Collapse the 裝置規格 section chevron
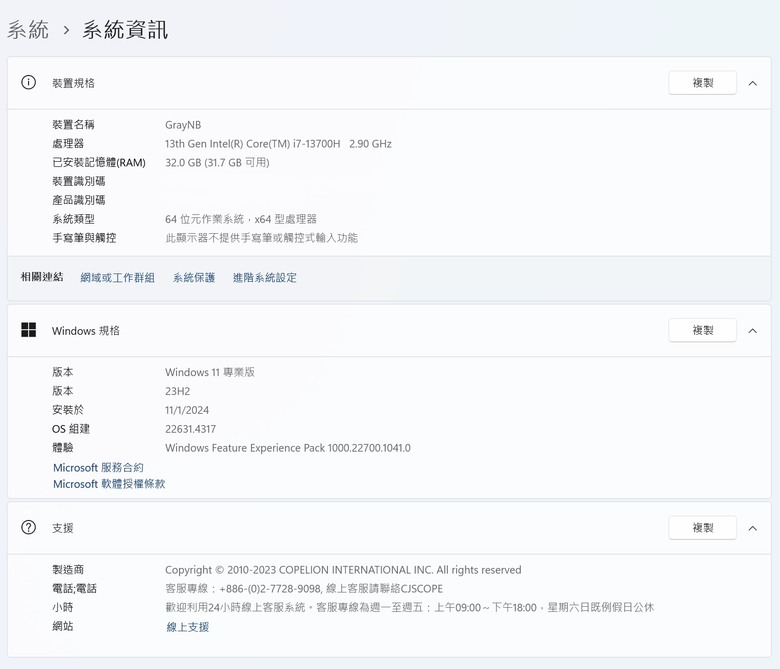Image resolution: width=780 pixels, height=669 pixels. coord(753,83)
